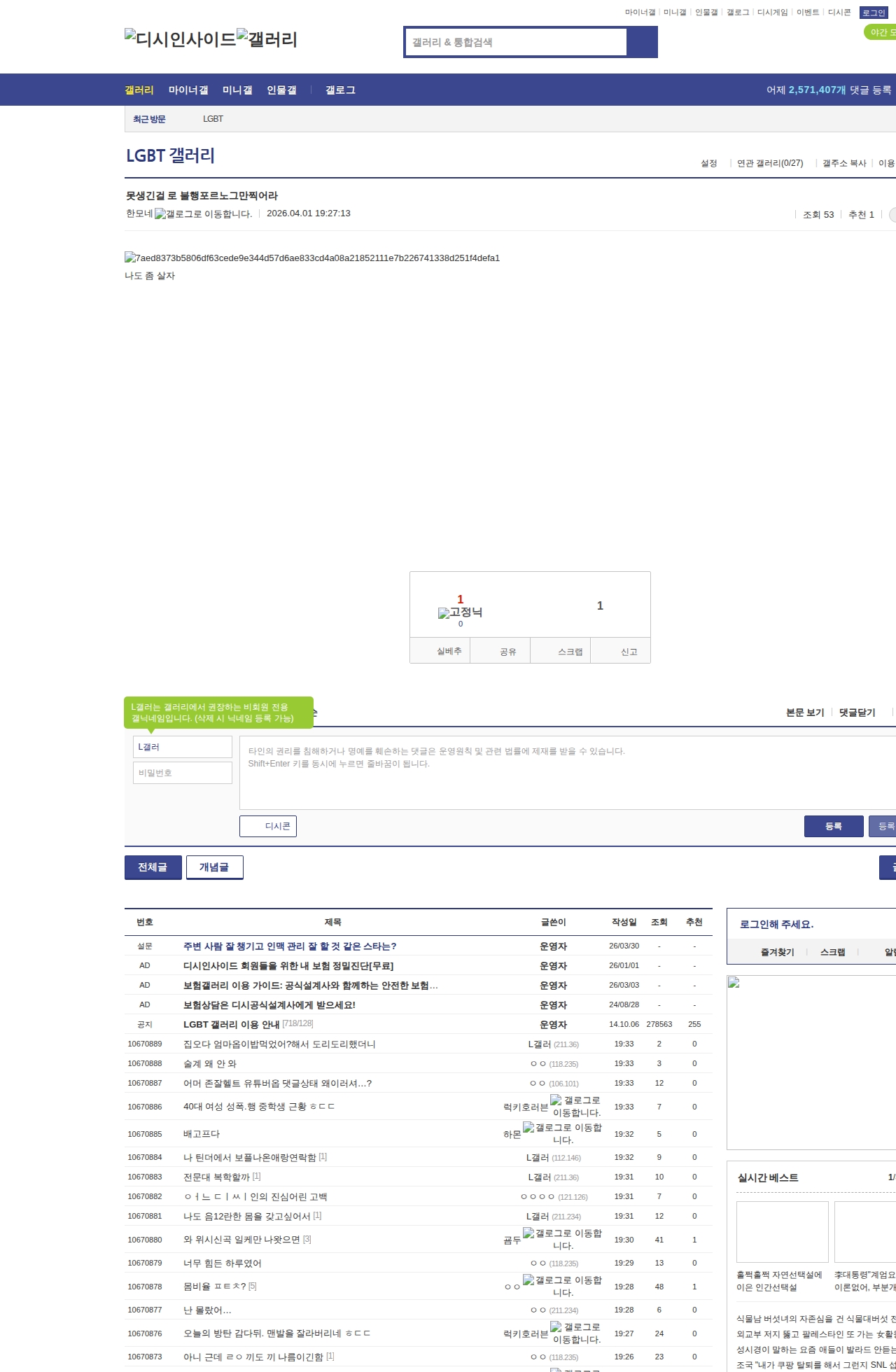Open ㅇㅇ's gallog icon in row 10670878

point(562,1287)
